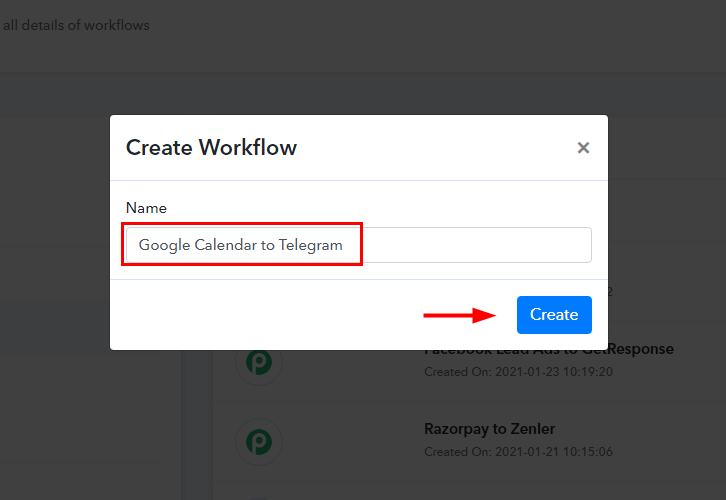The height and width of the screenshot is (500, 726).
Task: Select 'Created On: 2021-01-23 10:19:20' text
Action: [x=519, y=372]
